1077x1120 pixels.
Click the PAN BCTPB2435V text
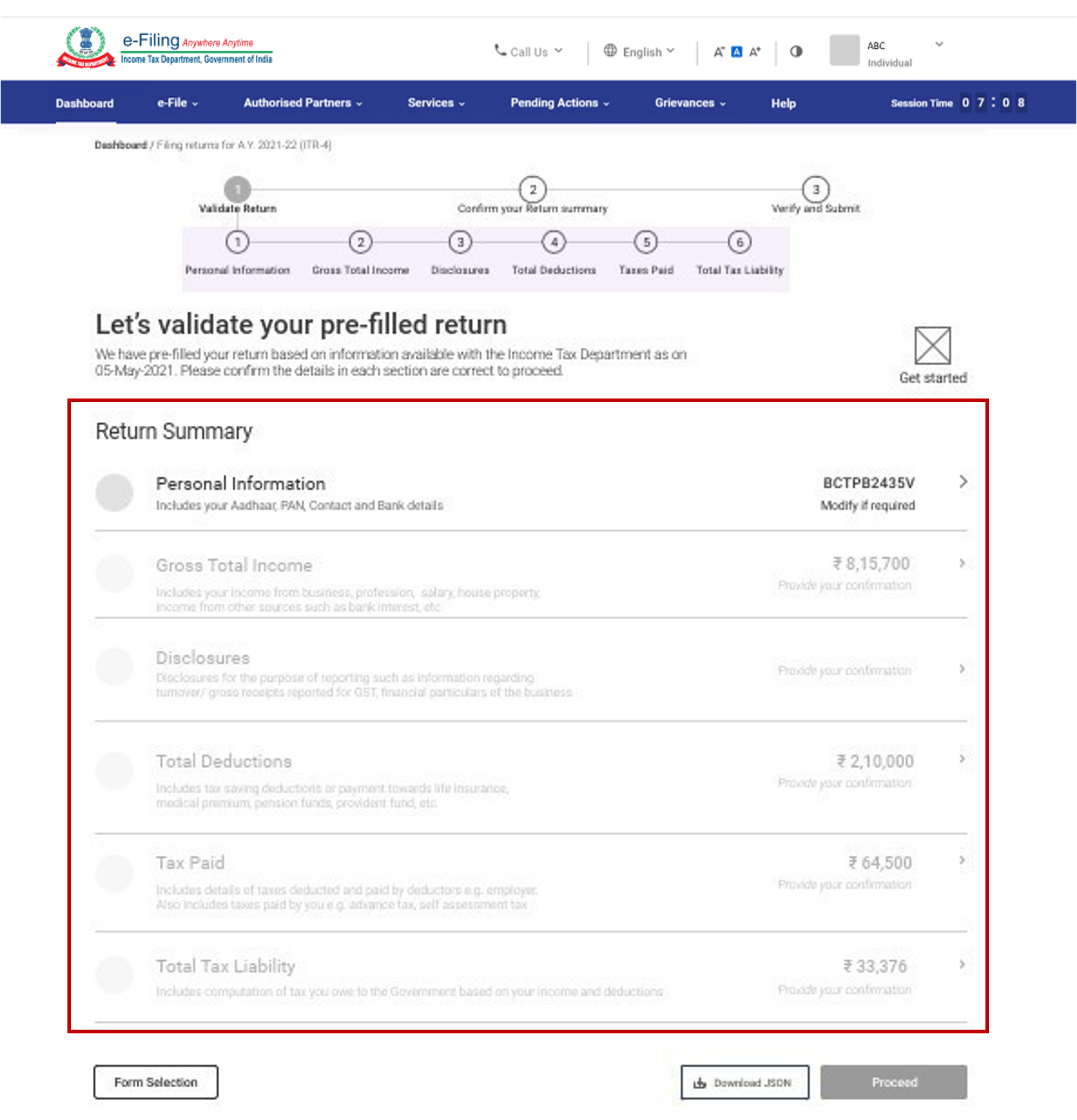coord(869,483)
